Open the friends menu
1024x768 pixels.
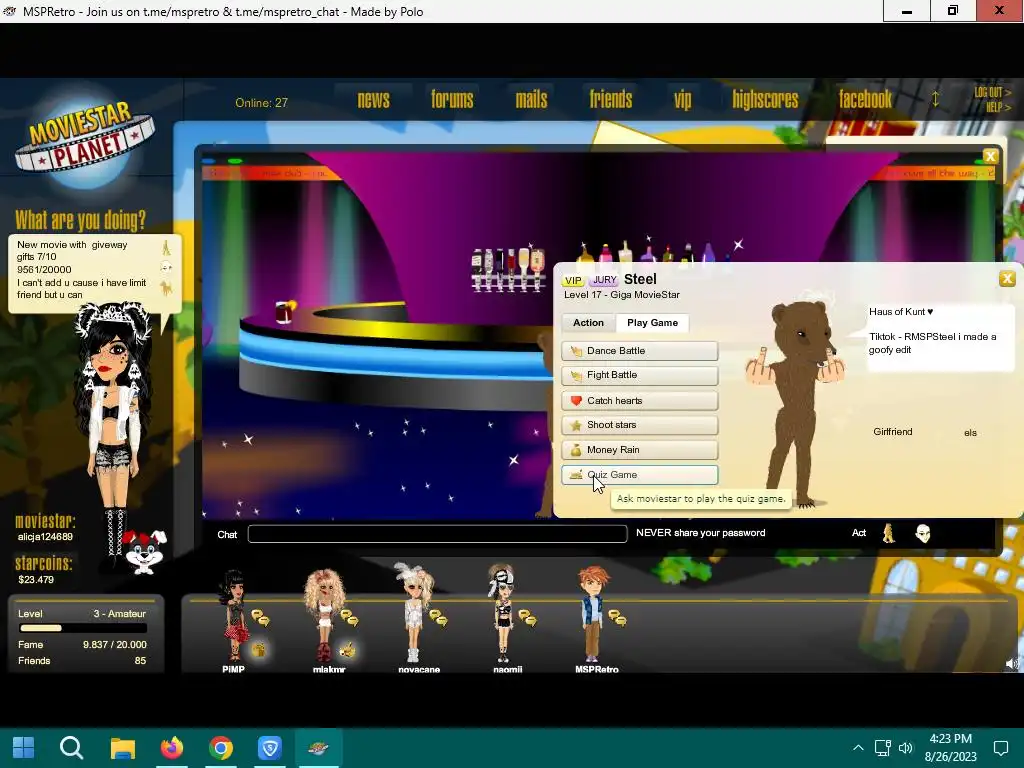(611, 100)
